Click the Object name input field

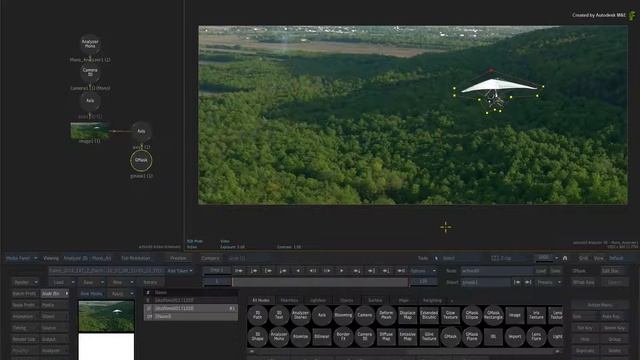pyautogui.click(x=486, y=282)
